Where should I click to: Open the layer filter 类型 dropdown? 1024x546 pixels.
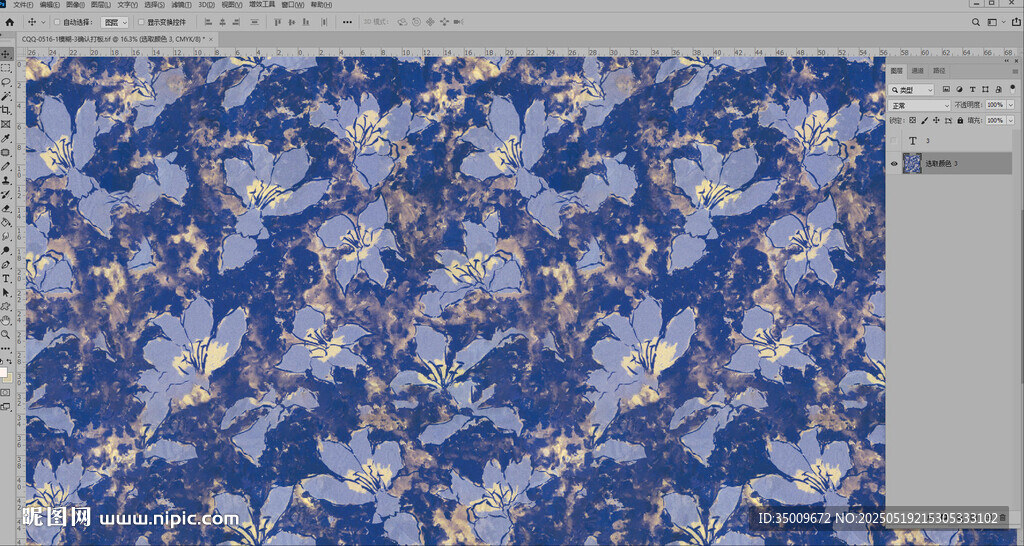(911, 90)
